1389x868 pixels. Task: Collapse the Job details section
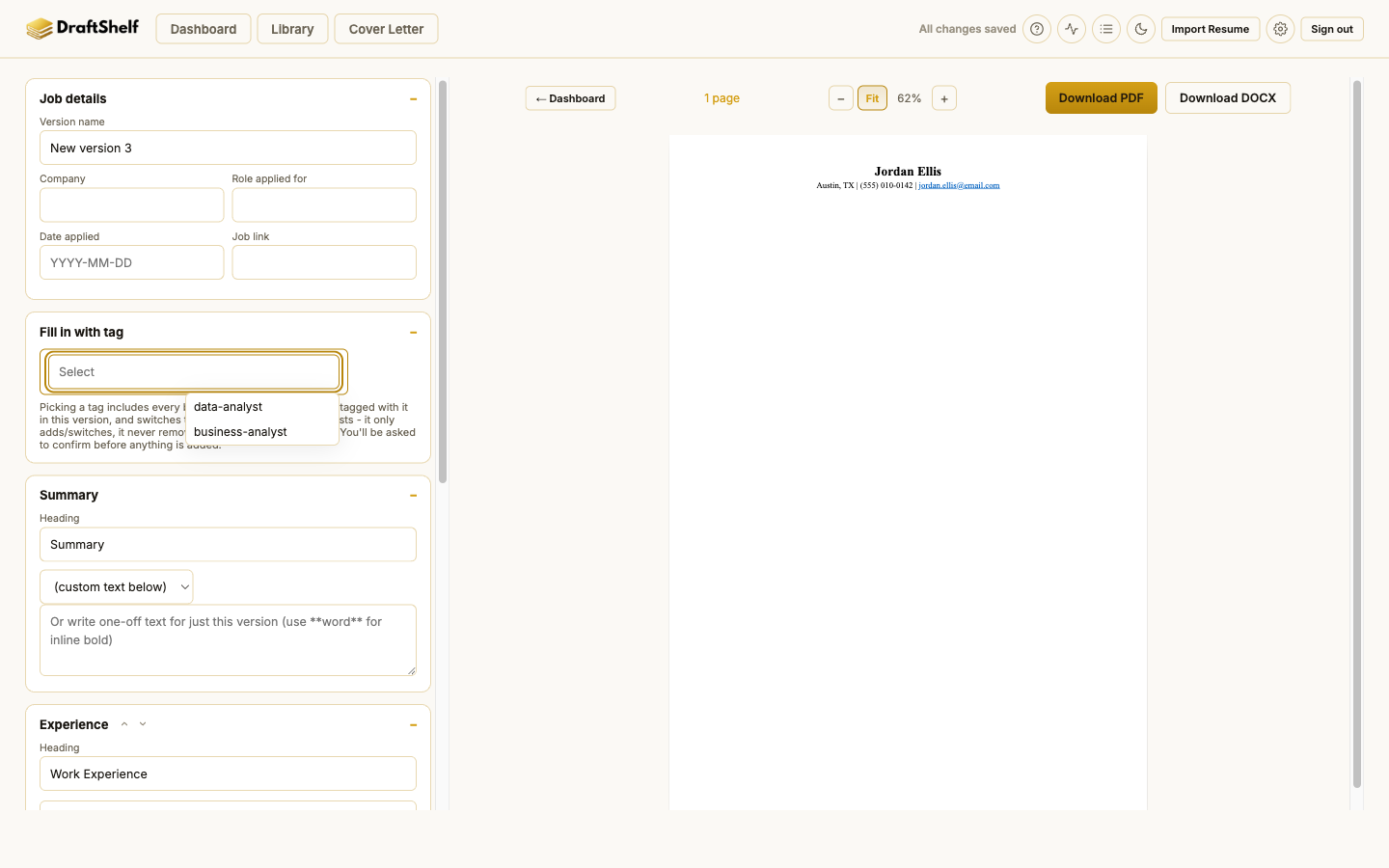[x=413, y=99]
